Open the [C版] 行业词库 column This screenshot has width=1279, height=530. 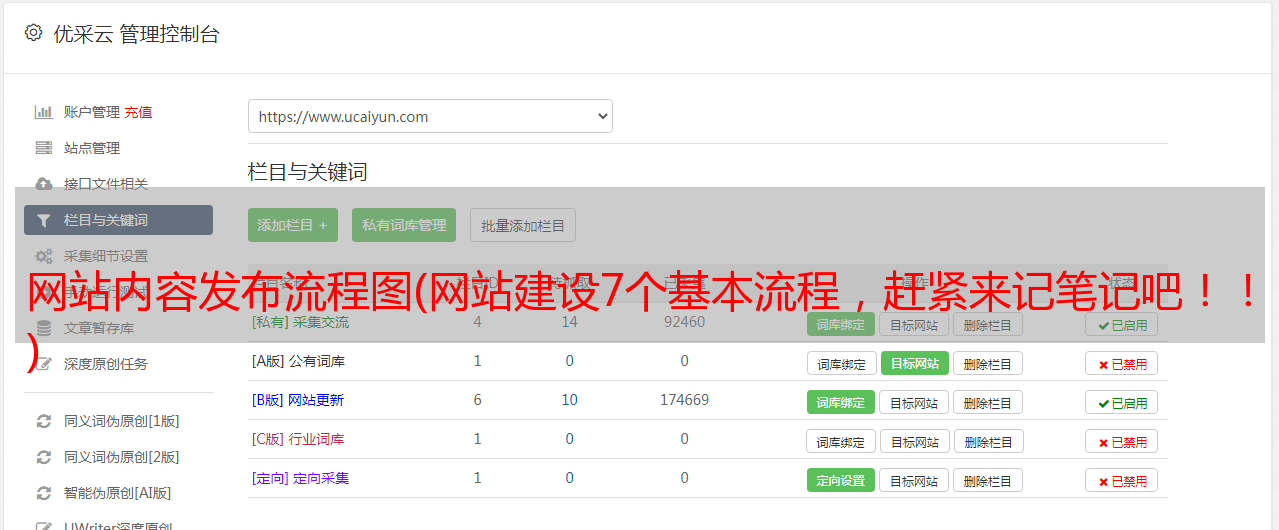coord(298,439)
